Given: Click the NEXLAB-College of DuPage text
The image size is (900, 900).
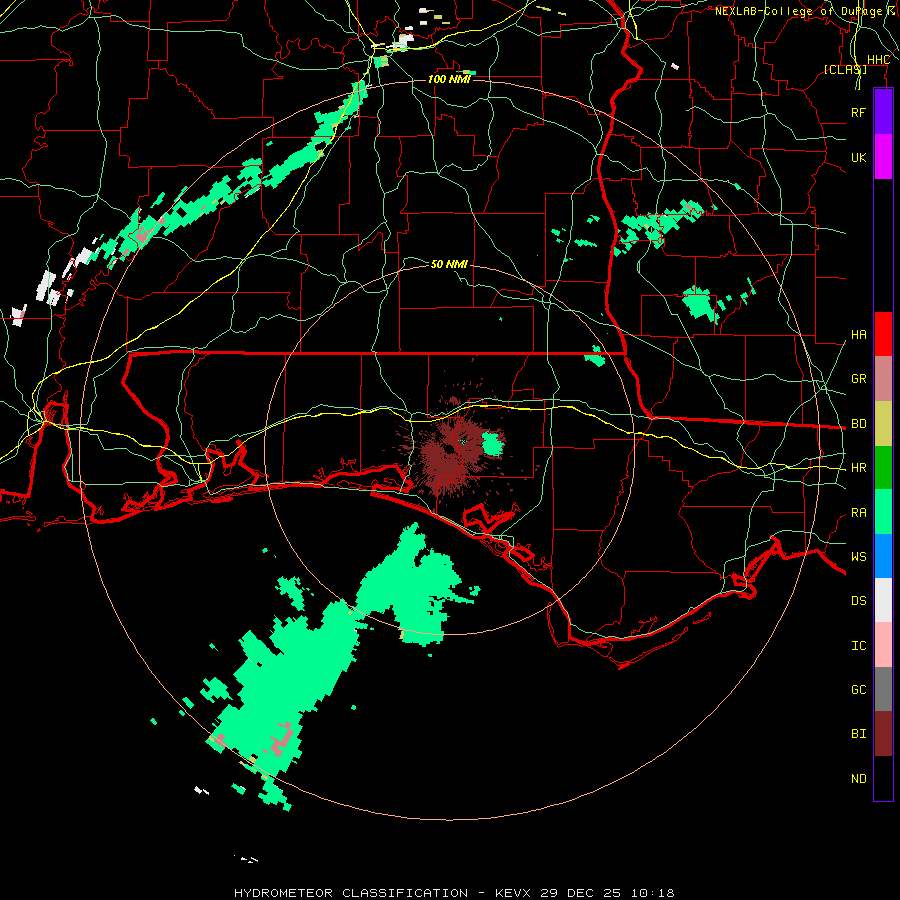Looking at the screenshot, I should click(x=798, y=11).
